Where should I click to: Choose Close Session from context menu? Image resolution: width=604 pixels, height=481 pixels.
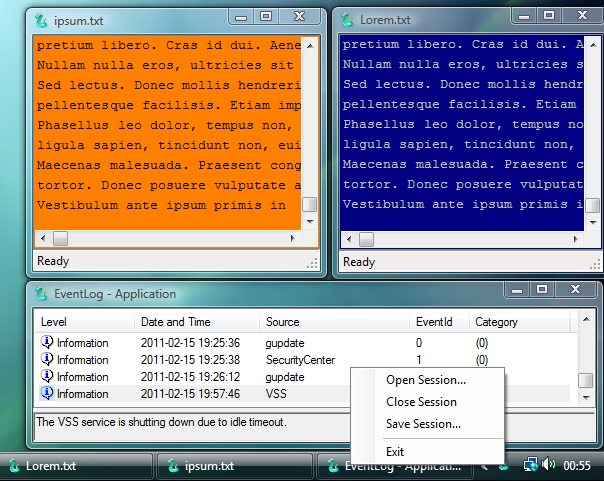[421, 402]
